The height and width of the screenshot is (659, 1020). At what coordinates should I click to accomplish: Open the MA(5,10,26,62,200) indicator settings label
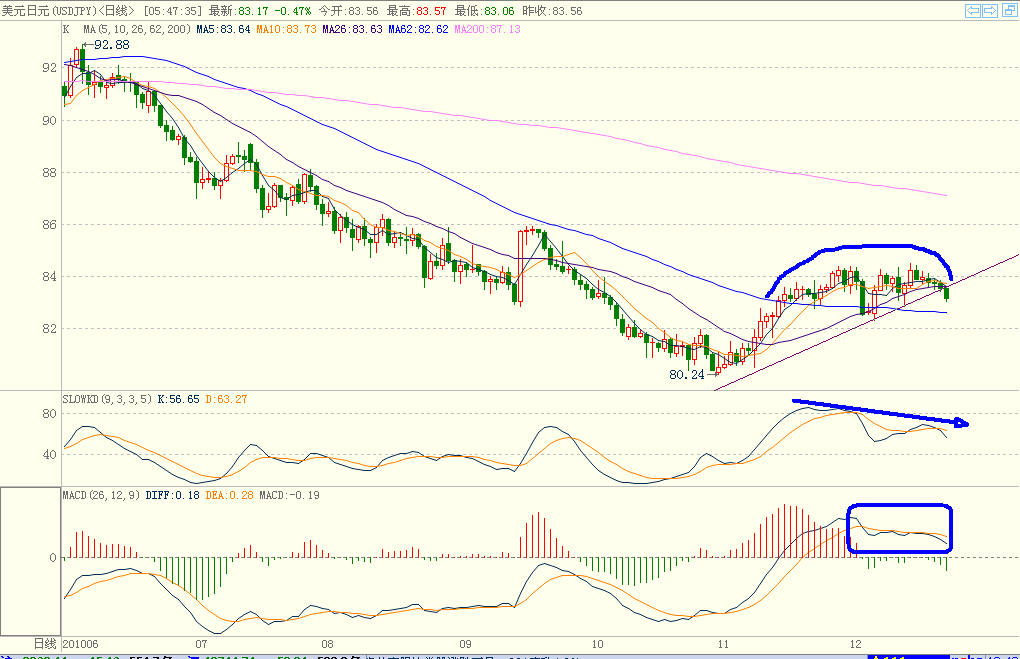[137, 29]
